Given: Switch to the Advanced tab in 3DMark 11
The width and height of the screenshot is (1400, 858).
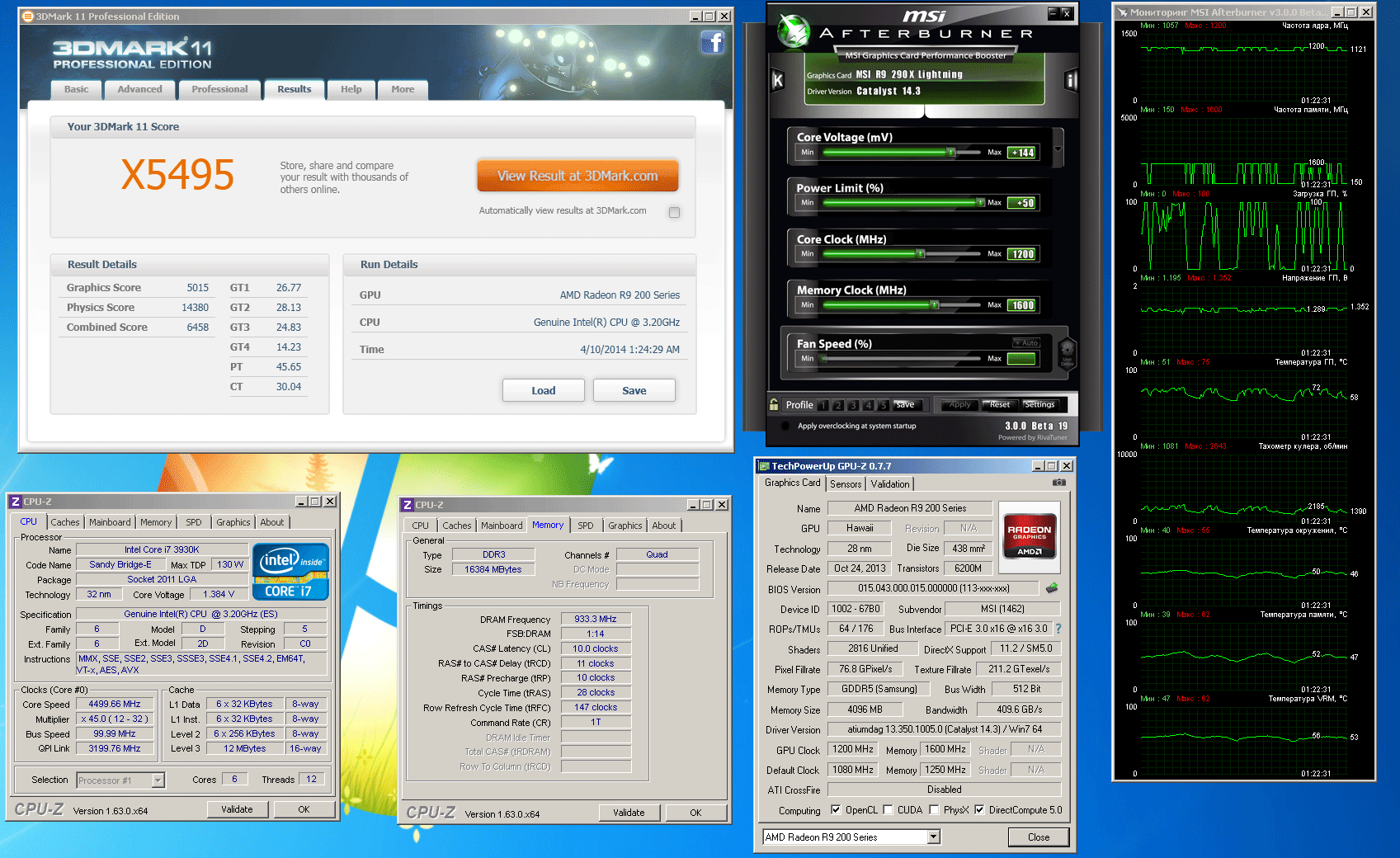Looking at the screenshot, I should point(139,89).
